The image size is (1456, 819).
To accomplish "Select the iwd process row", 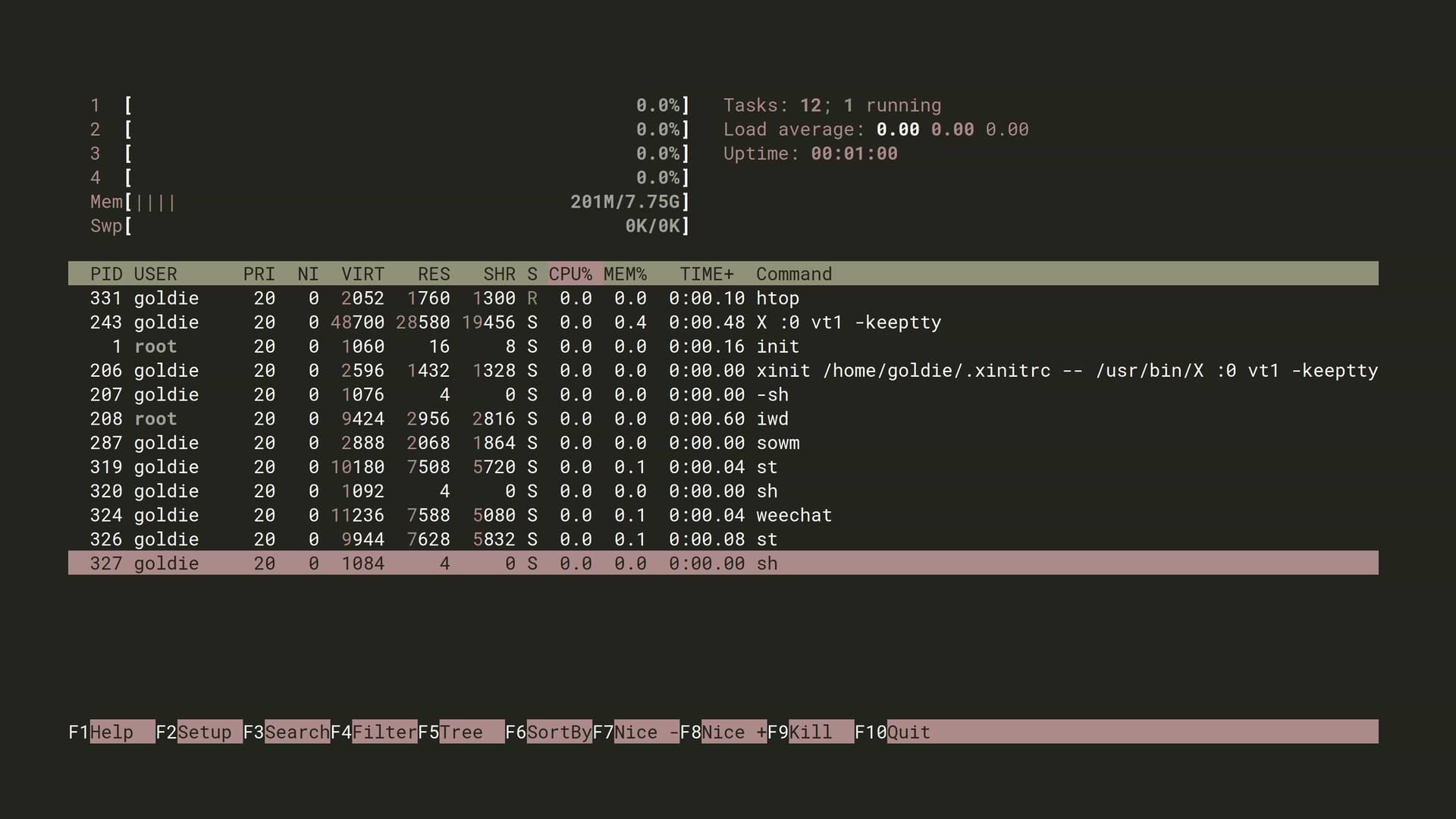I will 723,419.
